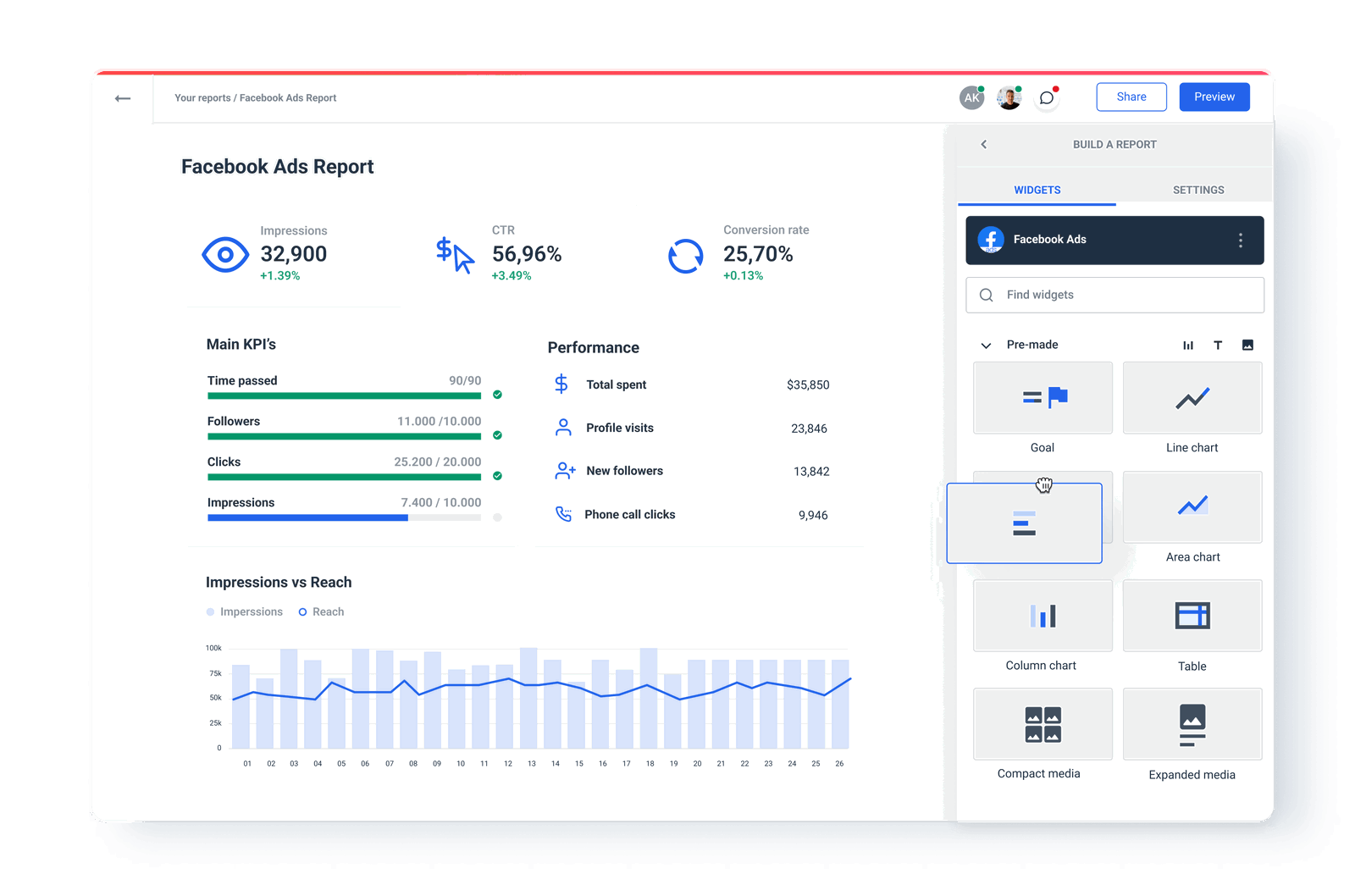Collapse the Build a Report sidebar

tap(983, 144)
